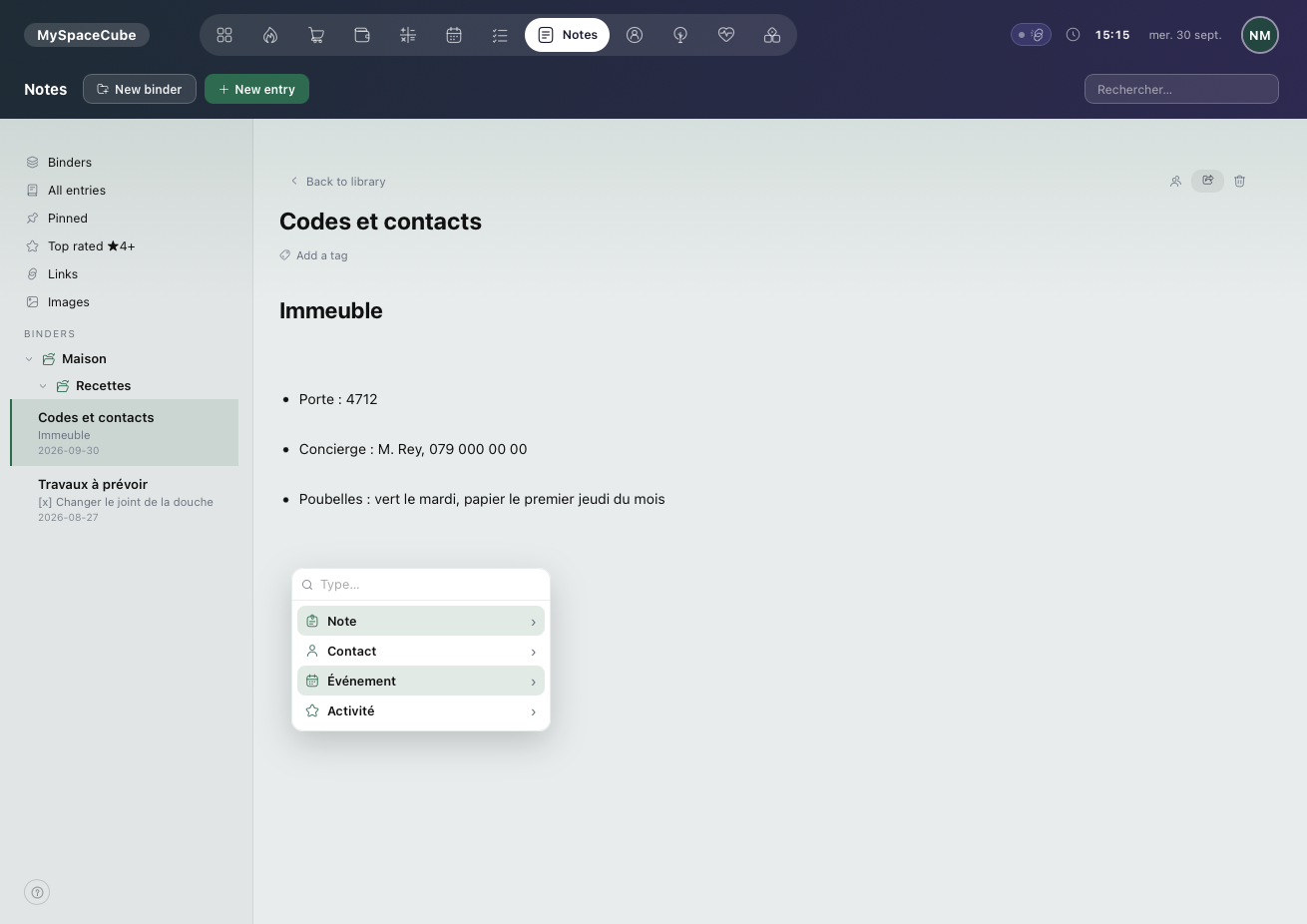Open the Travaux à prévoir entry

[x=124, y=500]
